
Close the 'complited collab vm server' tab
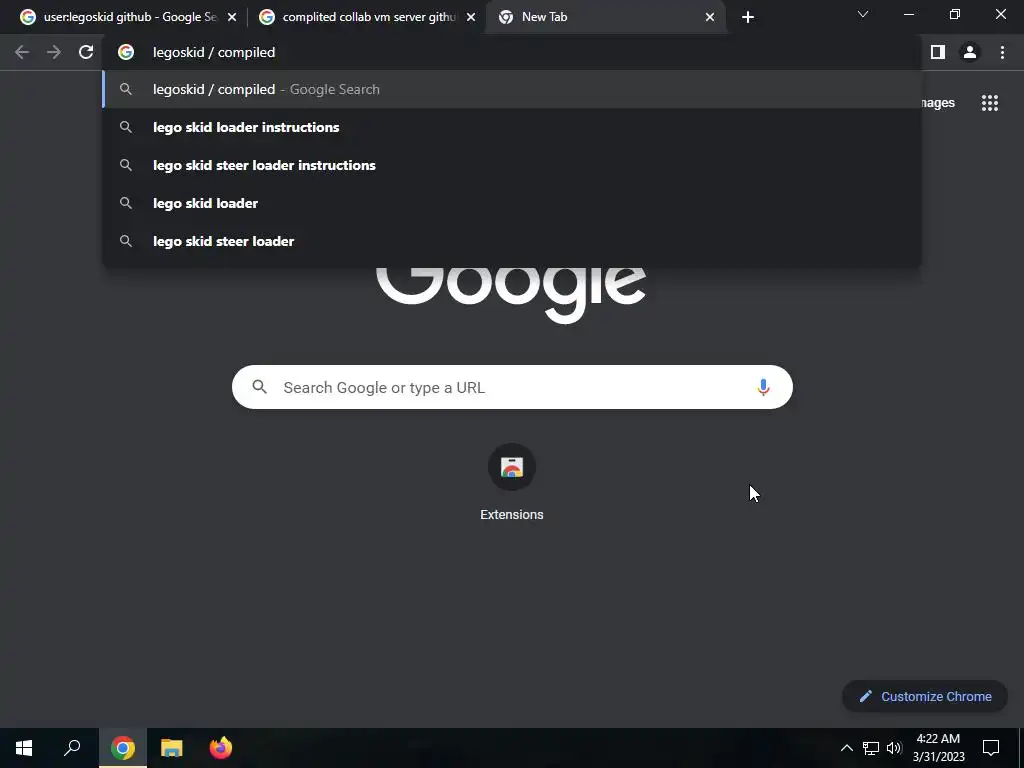(471, 17)
